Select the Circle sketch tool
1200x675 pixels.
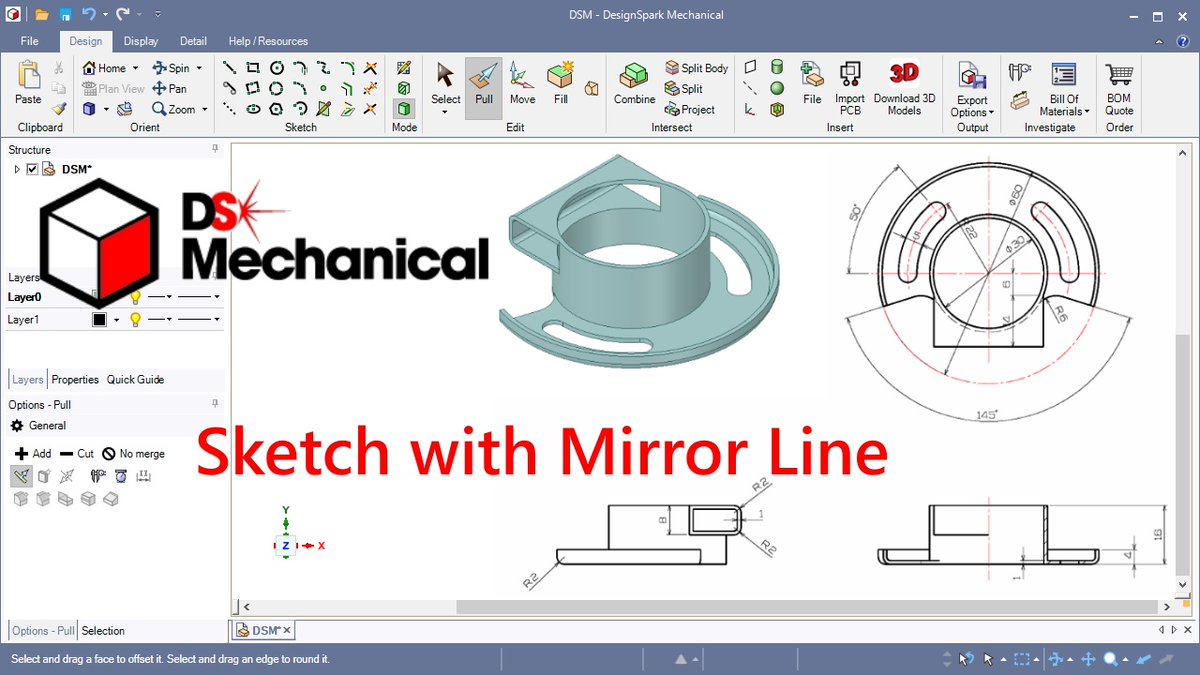click(276, 68)
